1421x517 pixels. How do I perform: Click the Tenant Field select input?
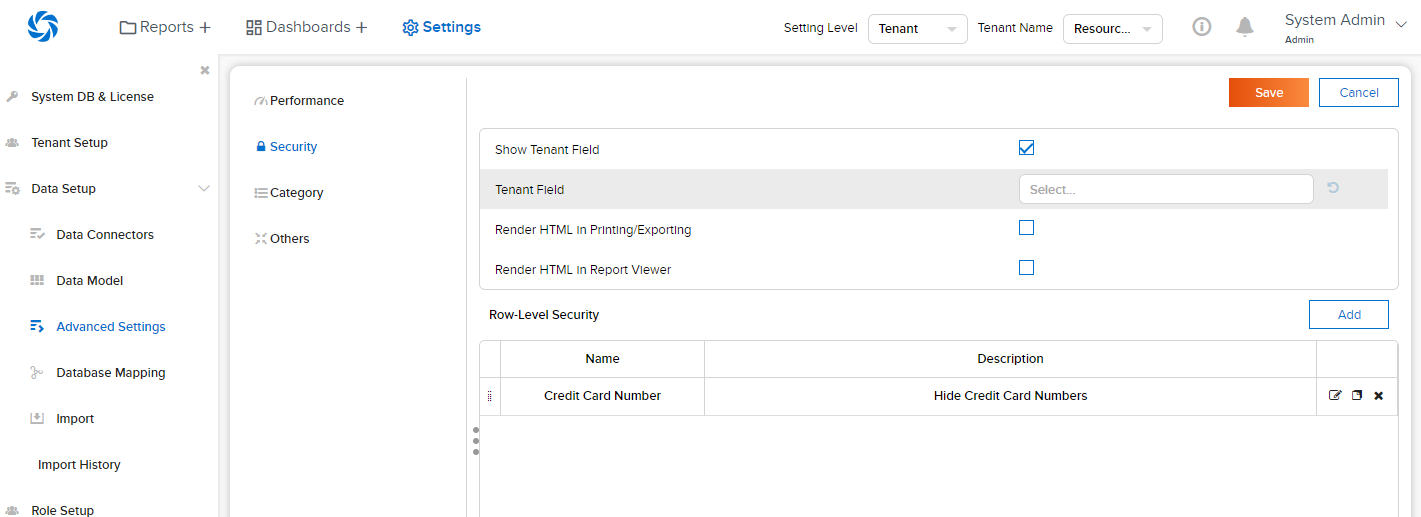pos(1165,189)
